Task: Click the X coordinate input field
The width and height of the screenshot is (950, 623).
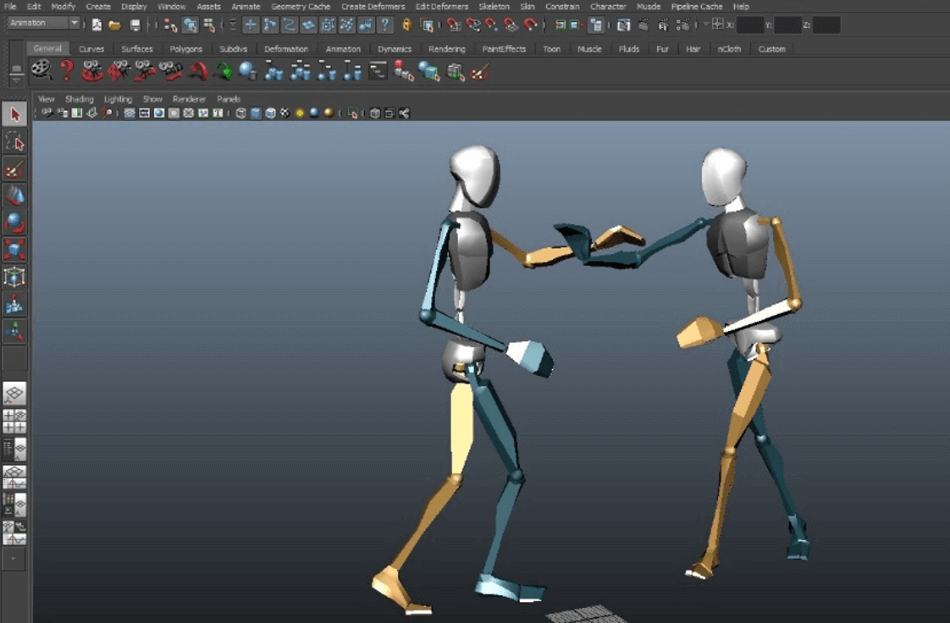Action: coord(752,25)
